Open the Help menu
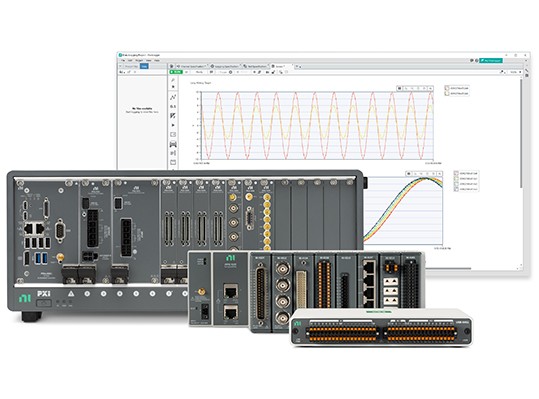Viewport: 539px width, 399px height. [157, 60]
